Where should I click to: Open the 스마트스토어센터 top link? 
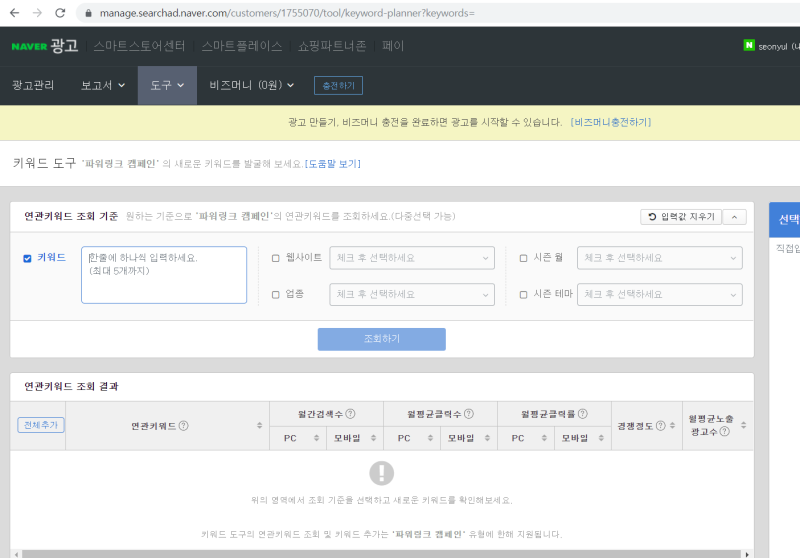coord(139,46)
